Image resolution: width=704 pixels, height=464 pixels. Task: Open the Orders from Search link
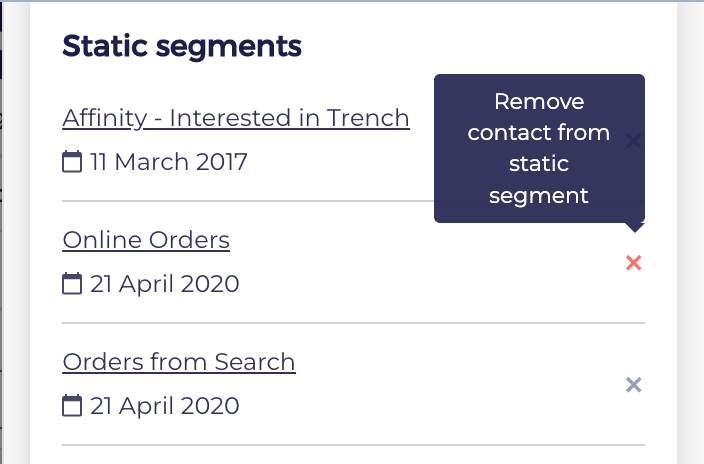pyautogui.click(x=179, y=362)
